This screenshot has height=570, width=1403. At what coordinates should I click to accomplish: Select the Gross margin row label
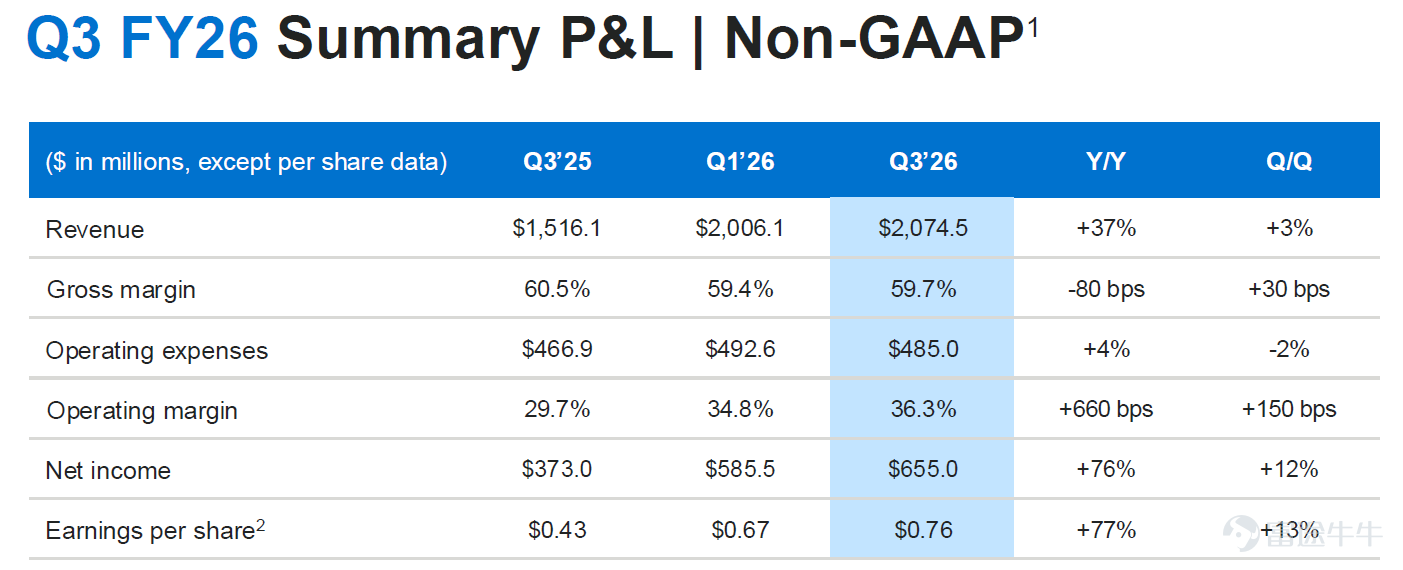121,290
